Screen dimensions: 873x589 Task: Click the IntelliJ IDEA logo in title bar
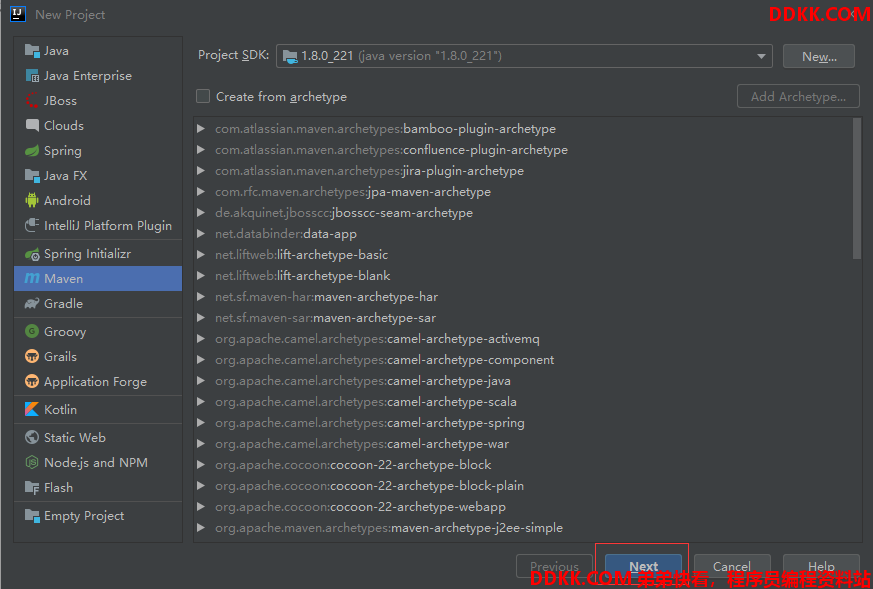pos(18,14)
